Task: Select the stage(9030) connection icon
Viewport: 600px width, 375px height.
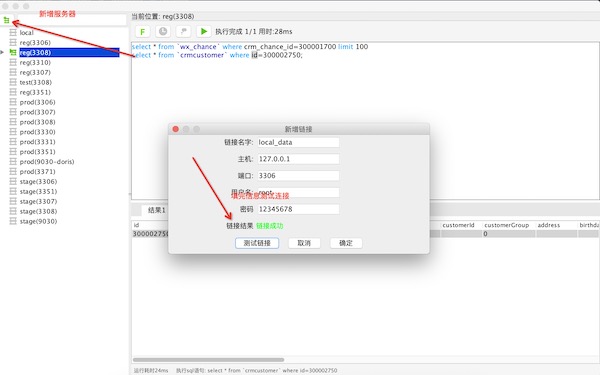Action: coord(13,221)
